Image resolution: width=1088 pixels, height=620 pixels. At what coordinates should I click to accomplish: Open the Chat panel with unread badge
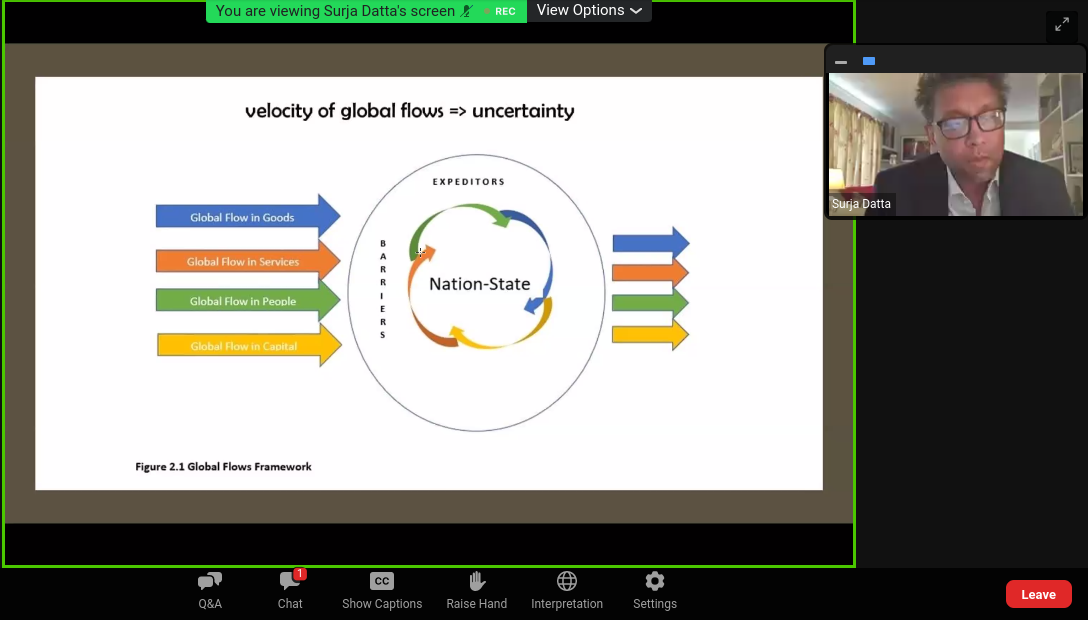point(290,590)
